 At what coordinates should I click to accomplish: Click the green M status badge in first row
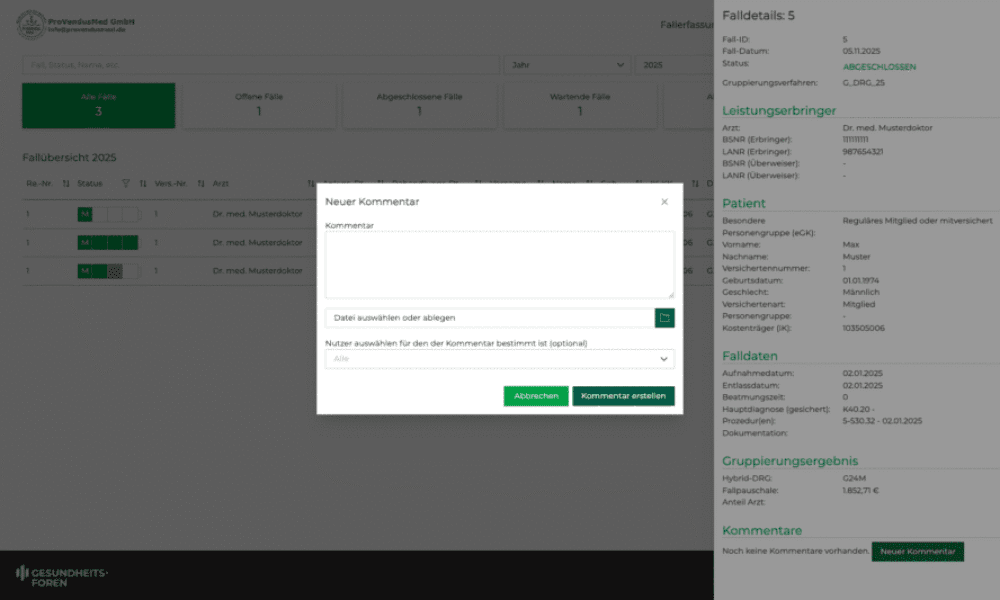85,214
